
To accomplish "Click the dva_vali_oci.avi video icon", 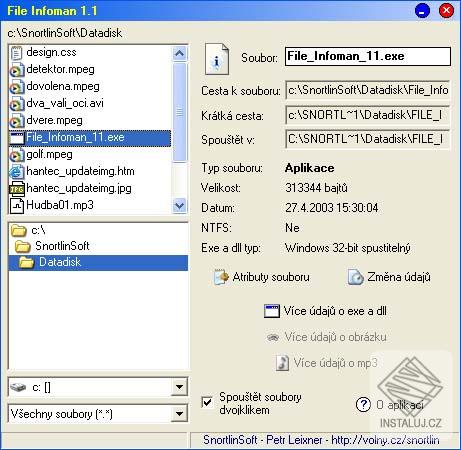I will (17, 104).
